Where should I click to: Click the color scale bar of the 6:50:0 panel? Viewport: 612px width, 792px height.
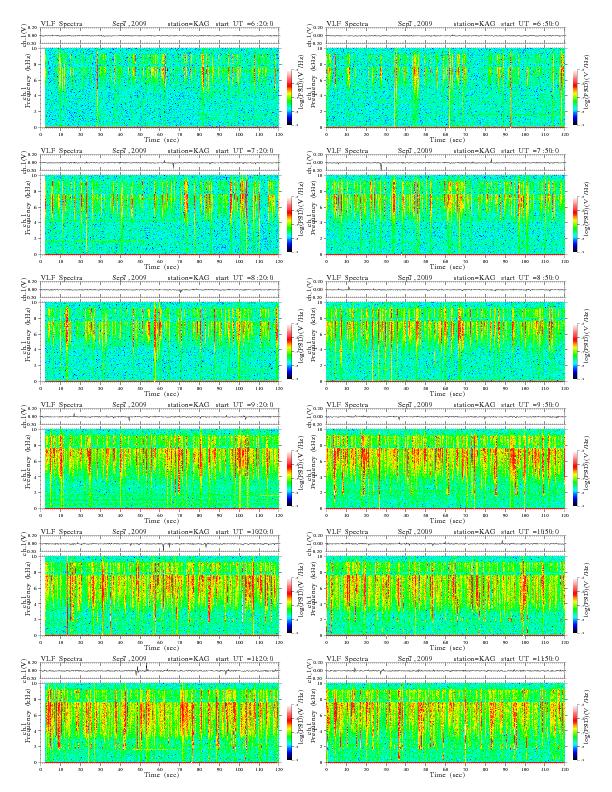coord(576,97)
